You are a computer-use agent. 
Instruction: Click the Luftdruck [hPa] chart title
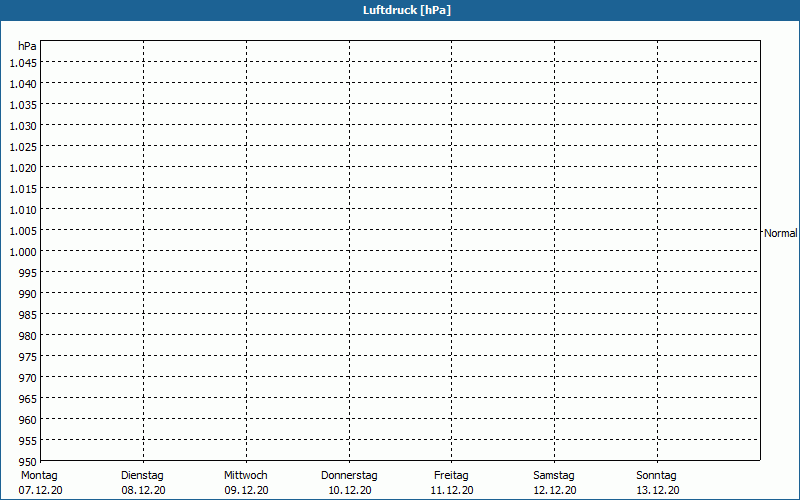(x=400, y=10)
